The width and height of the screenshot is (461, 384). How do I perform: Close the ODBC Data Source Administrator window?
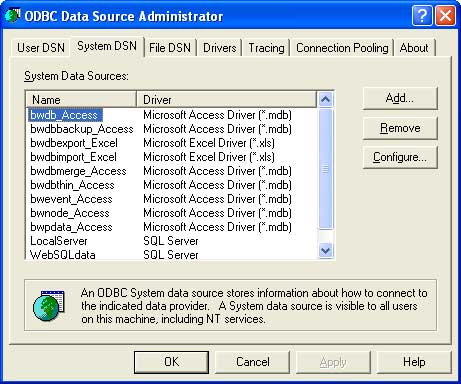pyautogui.click(x=446, y=15)
